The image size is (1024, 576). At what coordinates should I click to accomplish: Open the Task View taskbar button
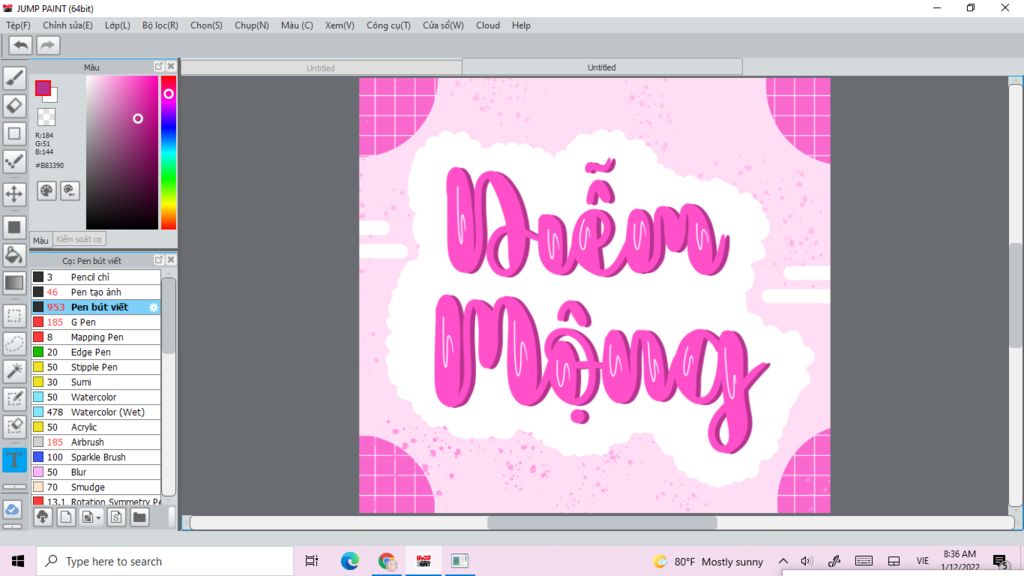[312, 561]
